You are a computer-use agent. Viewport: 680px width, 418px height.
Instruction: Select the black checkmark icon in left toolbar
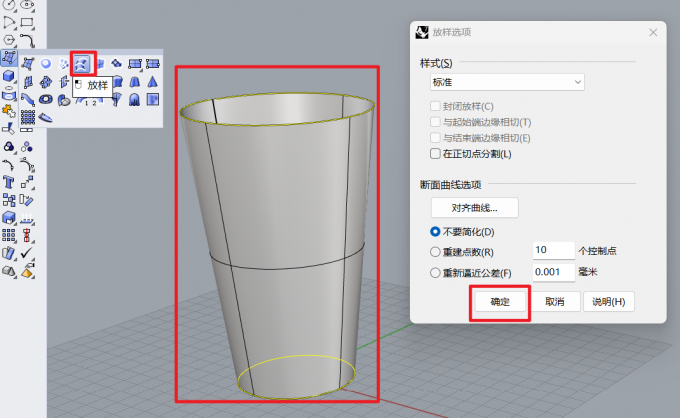pyautogui.click(x=27, y=253)
